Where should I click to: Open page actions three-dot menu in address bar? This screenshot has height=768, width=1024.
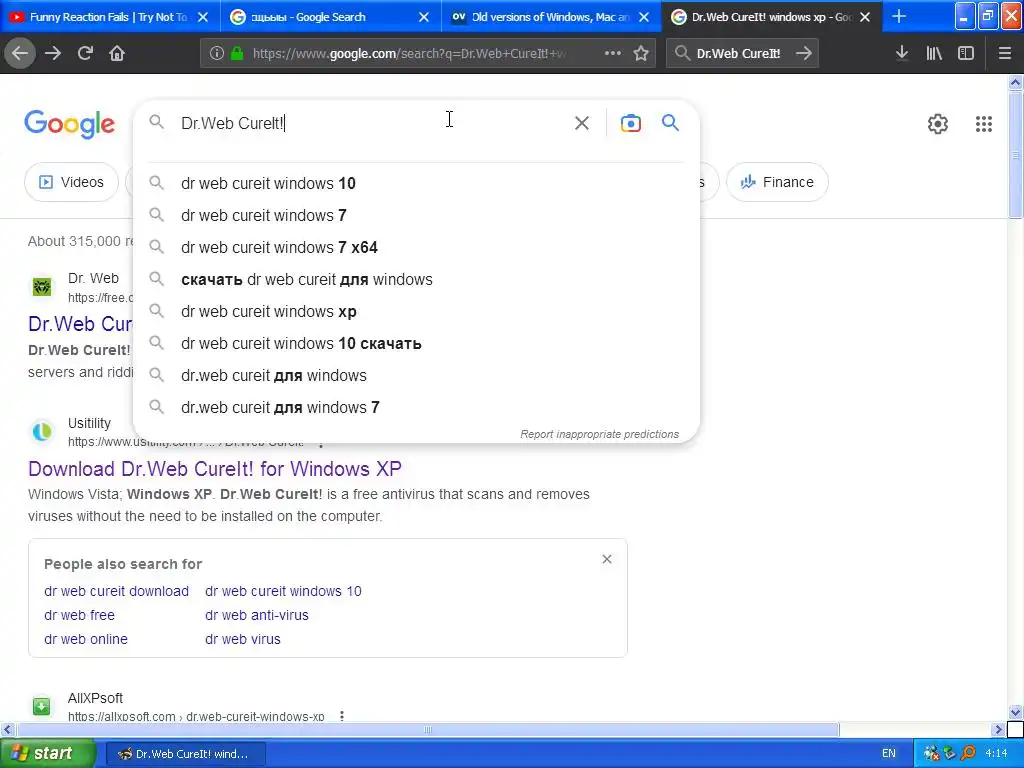(613, 53)
